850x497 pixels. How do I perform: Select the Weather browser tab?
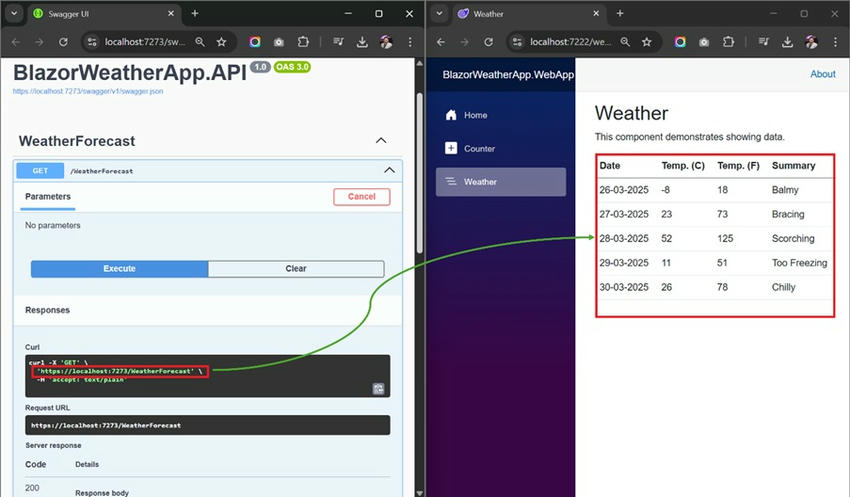pos(529,14)
